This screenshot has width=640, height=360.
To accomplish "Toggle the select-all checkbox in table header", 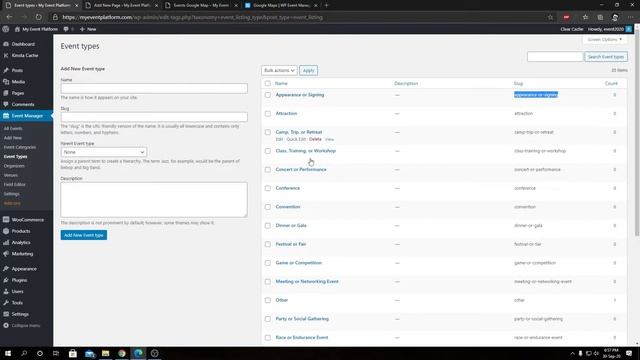I will coord(268,83).
